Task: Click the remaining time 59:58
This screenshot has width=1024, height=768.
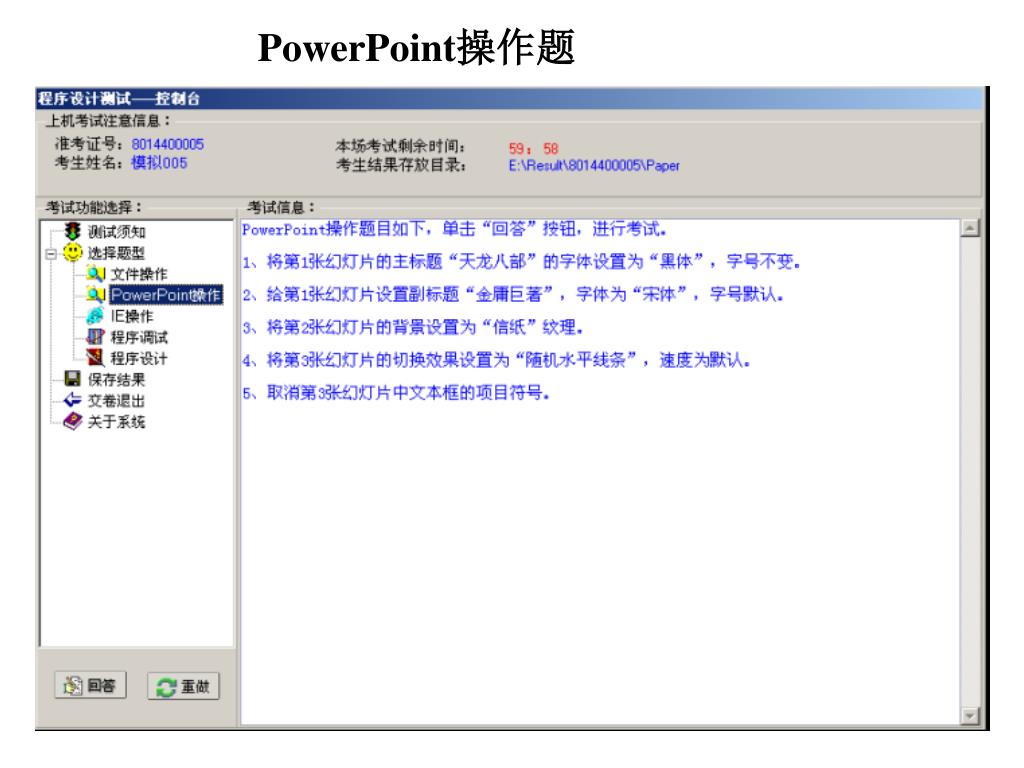Action: (x=534, y=149)
